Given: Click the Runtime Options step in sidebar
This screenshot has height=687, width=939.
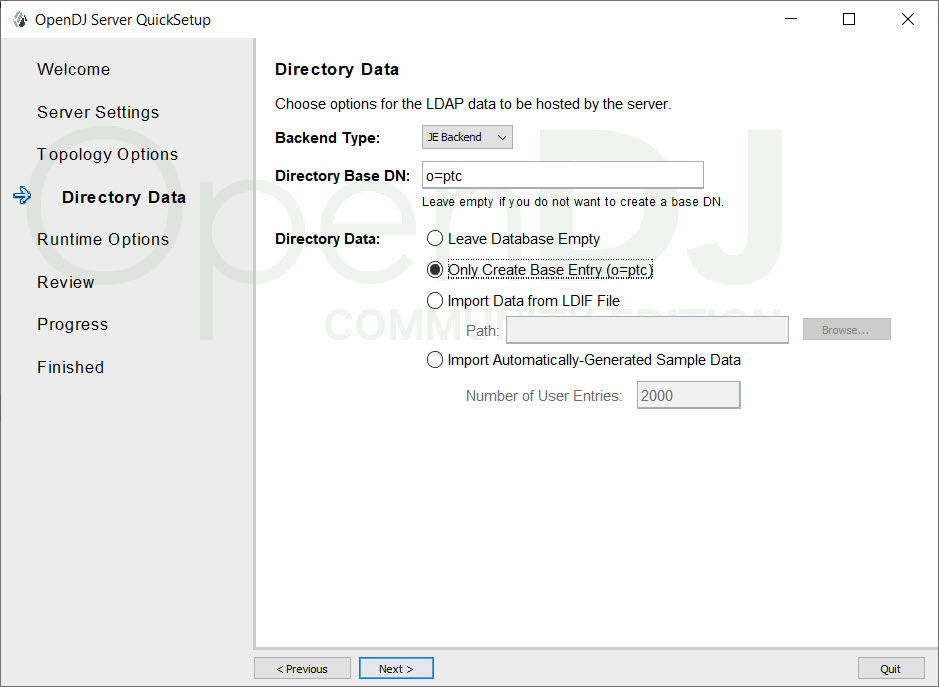Looking at the screenshot, I should pos(103,240).
